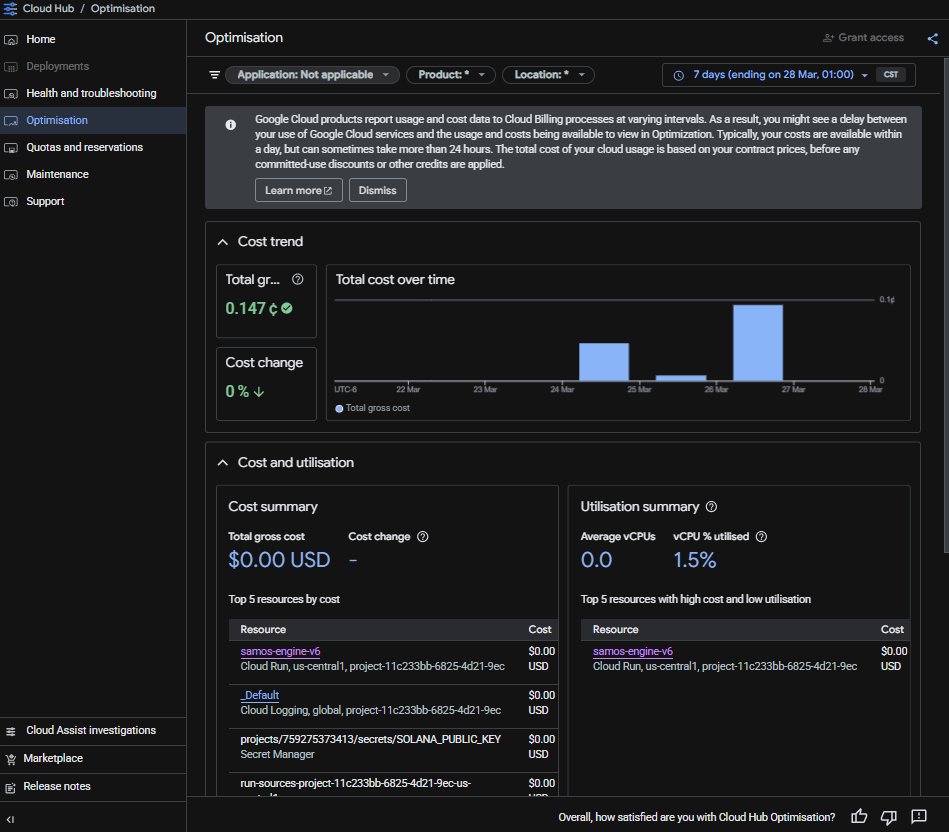Click help icon beside Utilisation summary

[x=711, y=507]
